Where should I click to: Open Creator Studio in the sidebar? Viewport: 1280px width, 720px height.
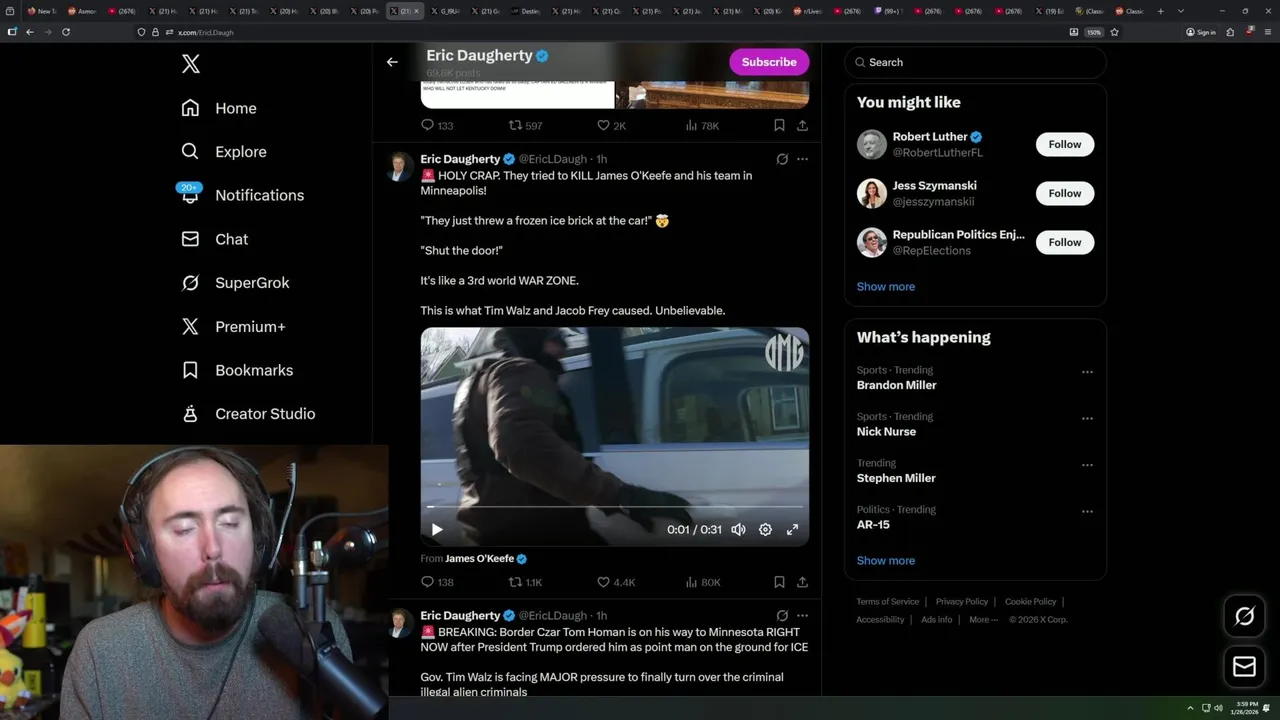click(x=248, y=413)
